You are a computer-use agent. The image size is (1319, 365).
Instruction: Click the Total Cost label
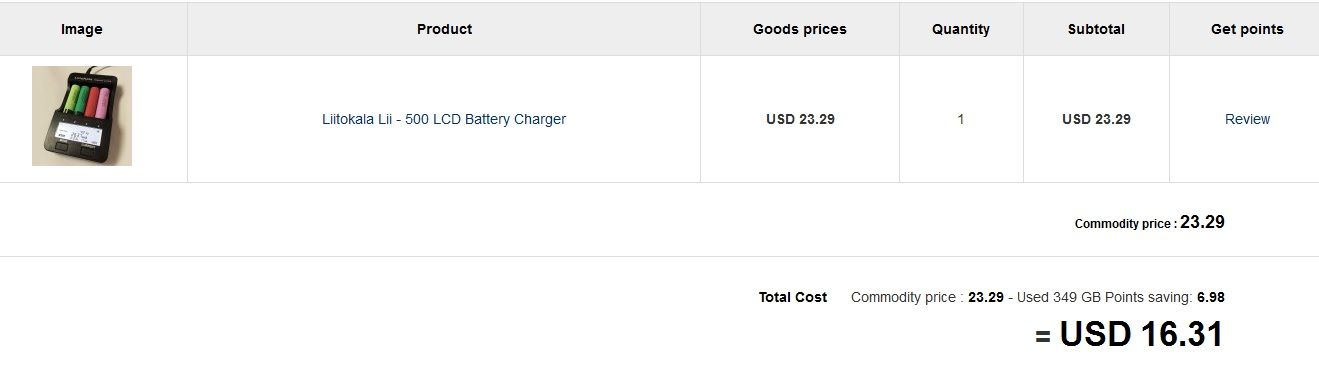(x=793, y=297)
